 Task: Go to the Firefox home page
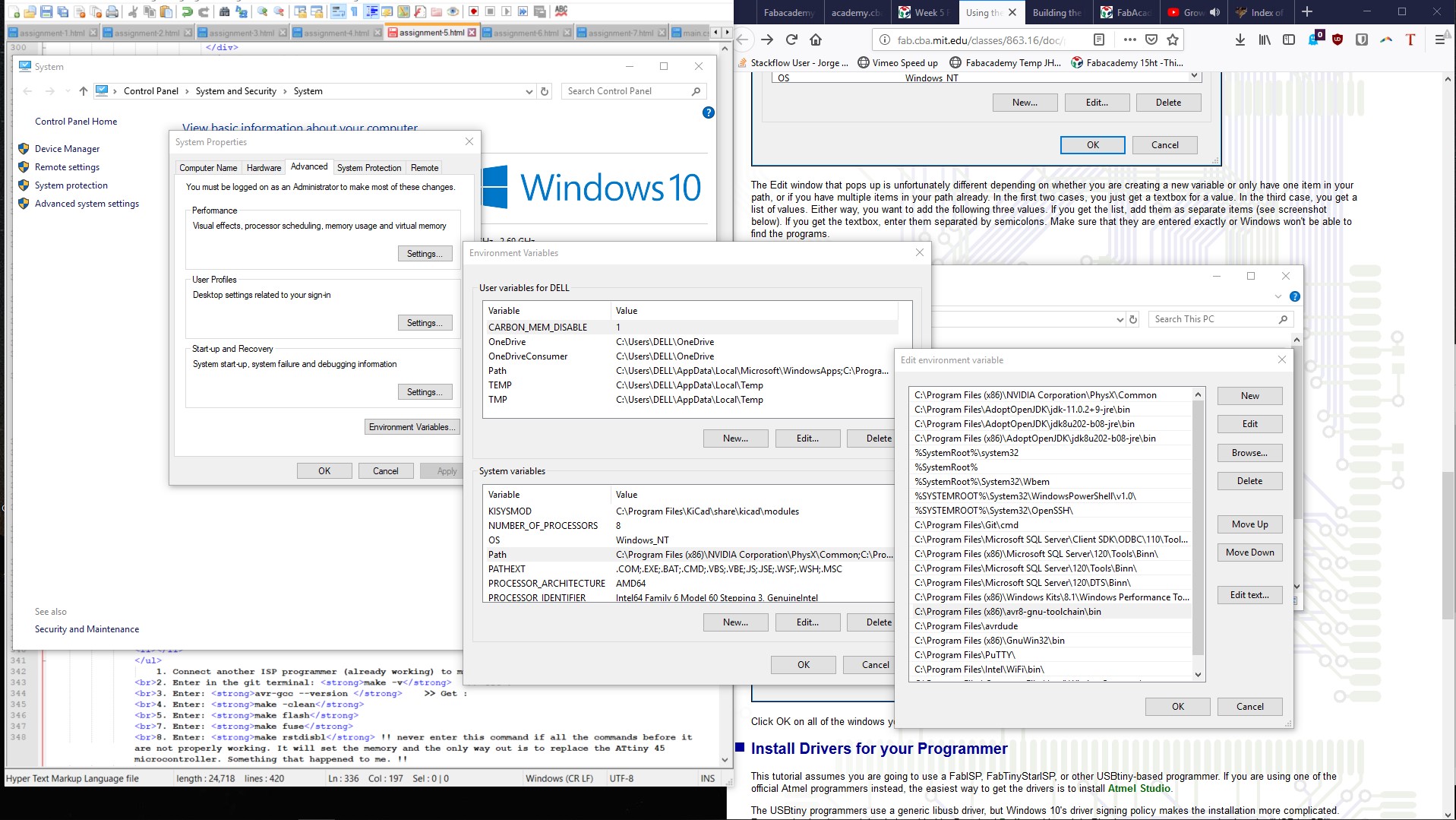(x=816, y=40)
